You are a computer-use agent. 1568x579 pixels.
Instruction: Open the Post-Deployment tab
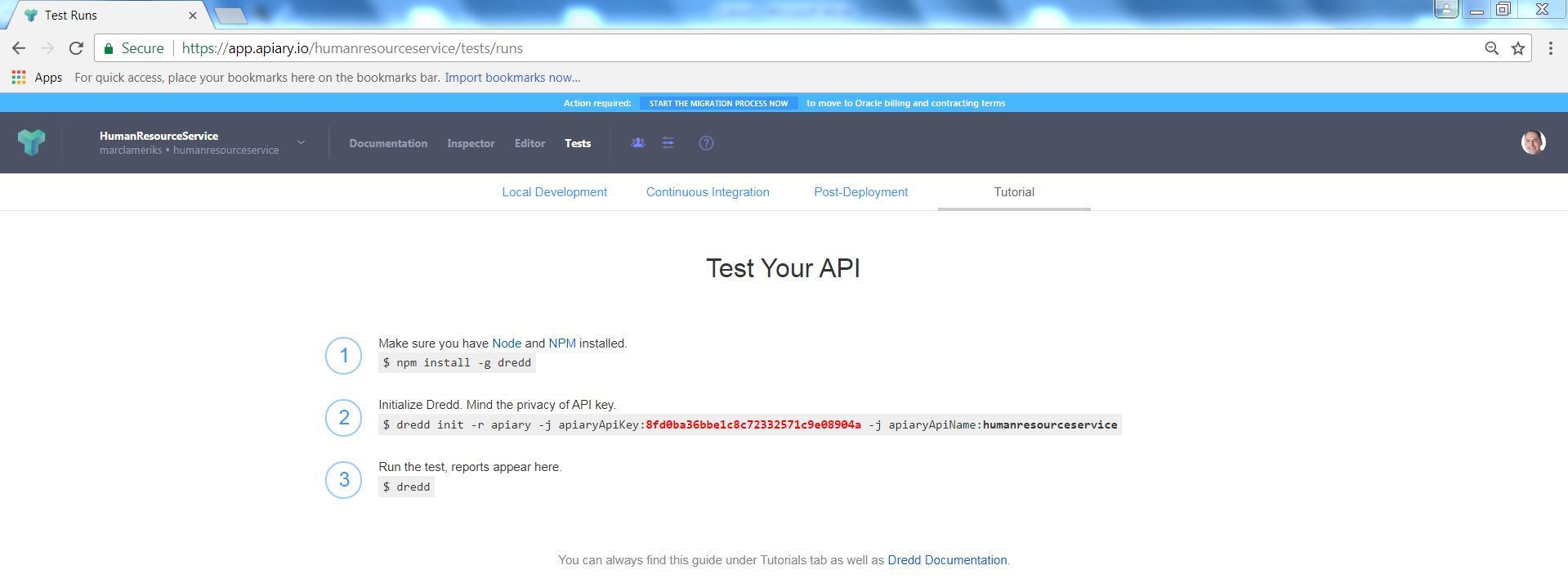(860, 192)
